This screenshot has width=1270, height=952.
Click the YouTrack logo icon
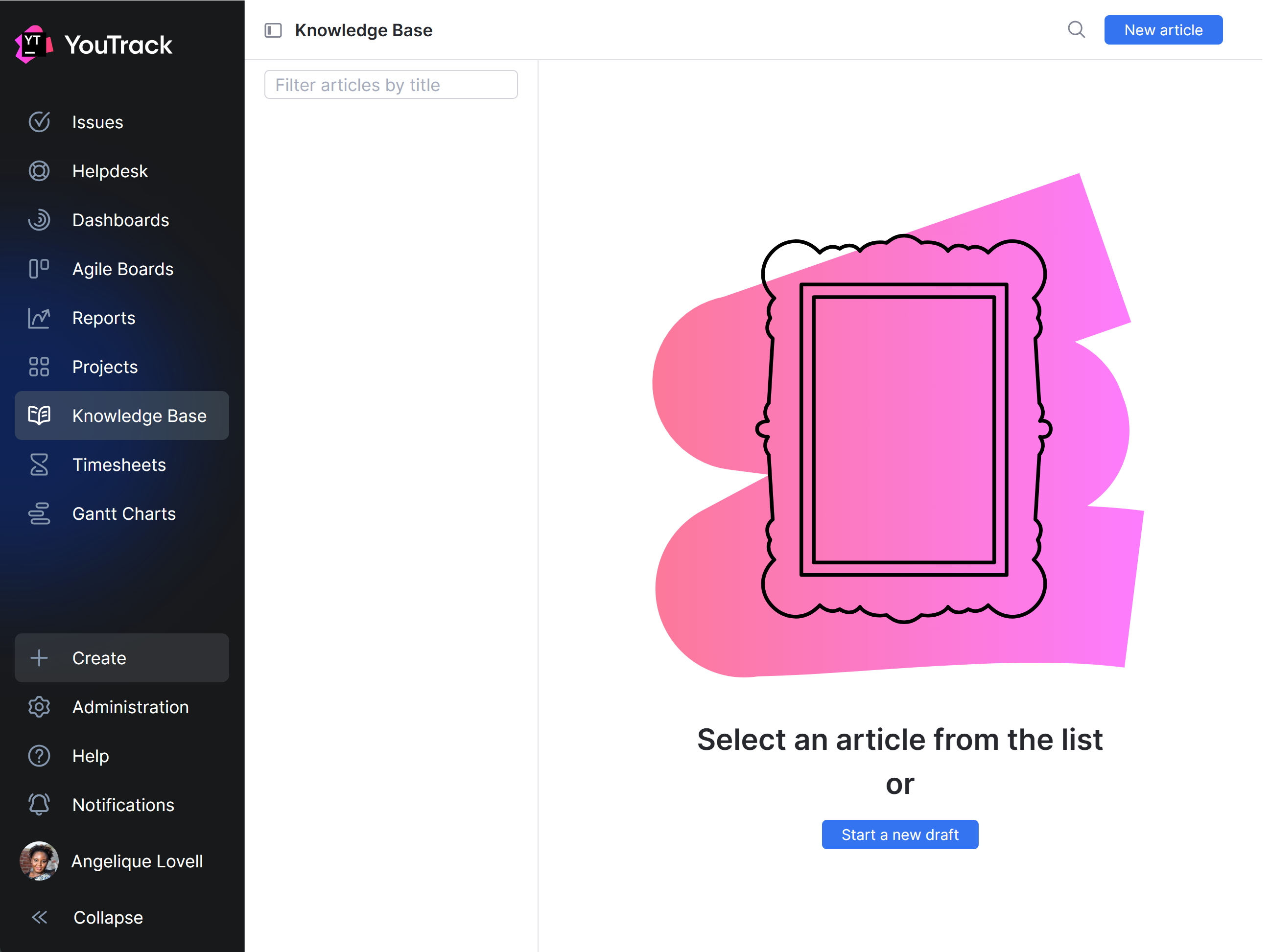click(x=33, y=44)
